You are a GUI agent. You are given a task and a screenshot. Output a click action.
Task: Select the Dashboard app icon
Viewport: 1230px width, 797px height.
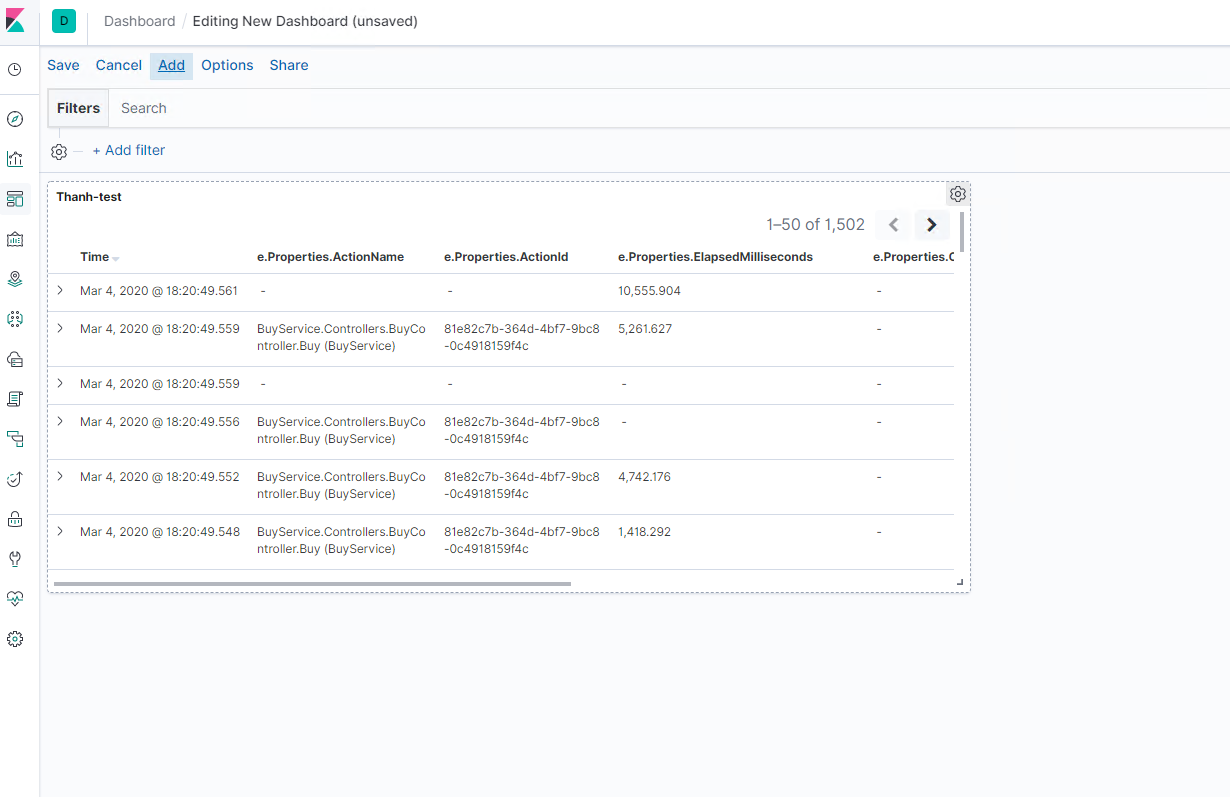[15, 198]
